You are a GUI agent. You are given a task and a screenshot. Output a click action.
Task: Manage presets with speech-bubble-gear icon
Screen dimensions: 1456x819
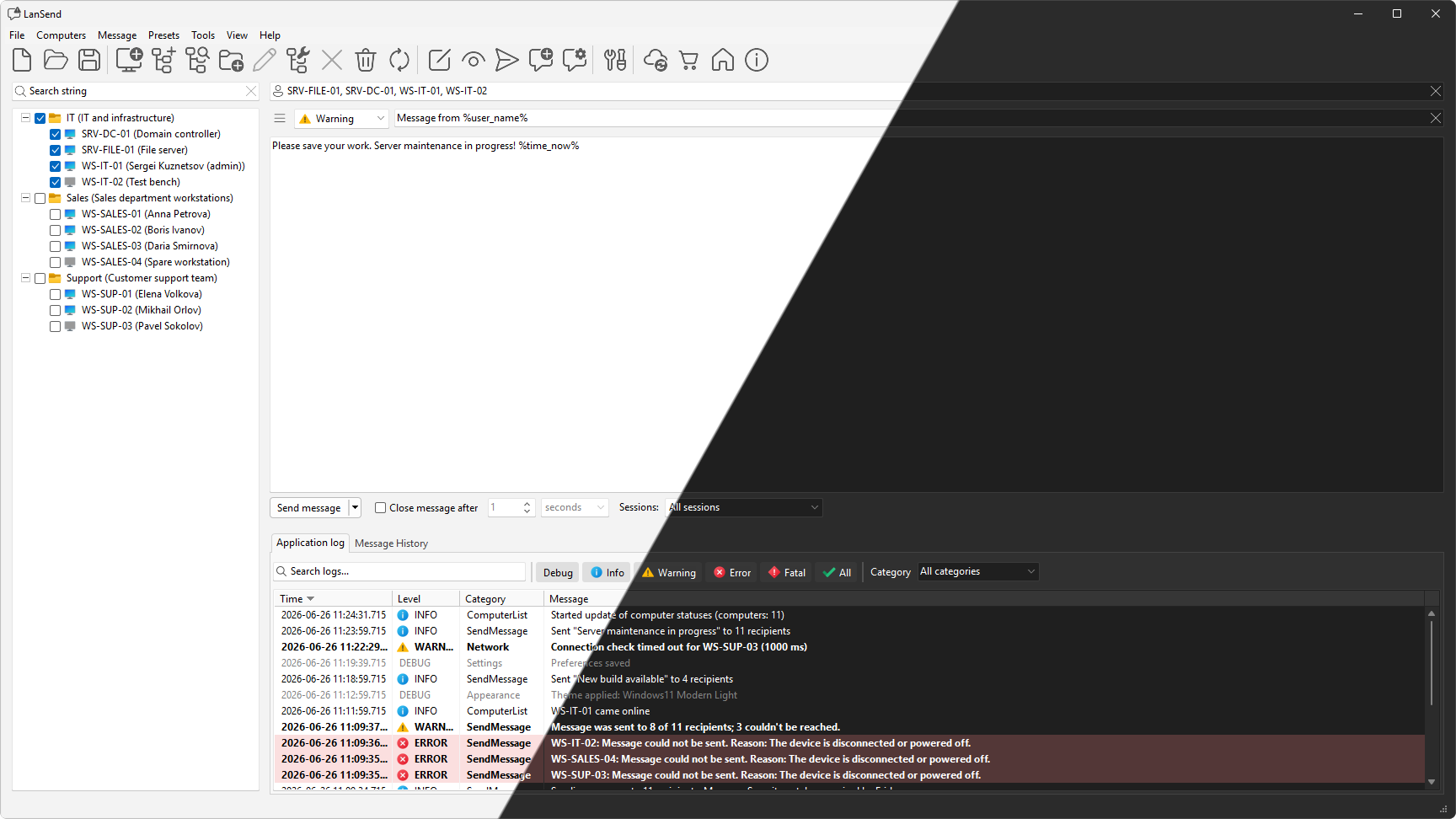[575, 60]
